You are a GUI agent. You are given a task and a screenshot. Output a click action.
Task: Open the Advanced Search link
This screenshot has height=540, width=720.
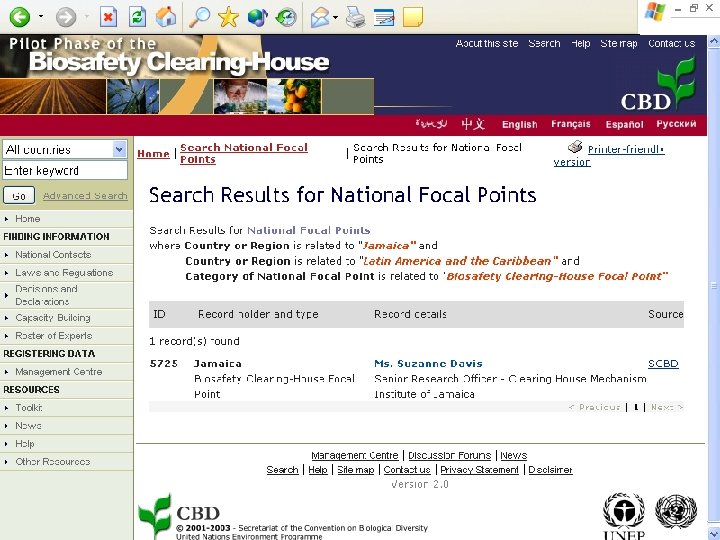tap(85, 196)
